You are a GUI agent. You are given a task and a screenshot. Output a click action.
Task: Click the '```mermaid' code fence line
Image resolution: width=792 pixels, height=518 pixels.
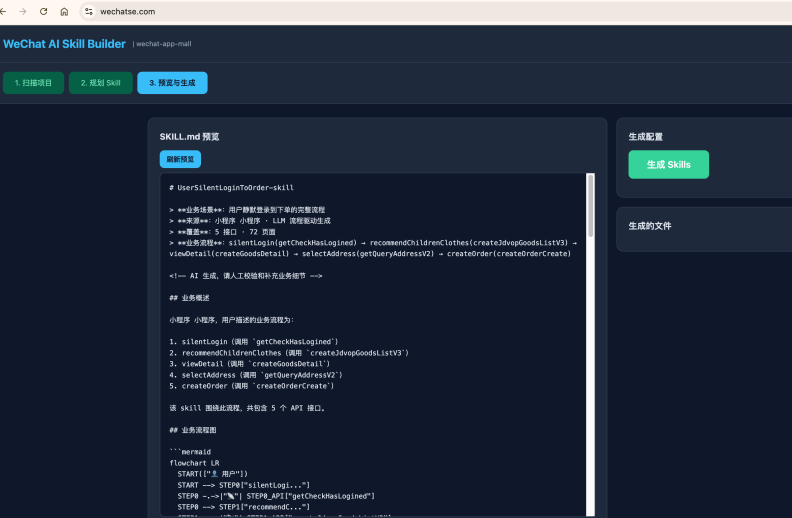[190, 452]
